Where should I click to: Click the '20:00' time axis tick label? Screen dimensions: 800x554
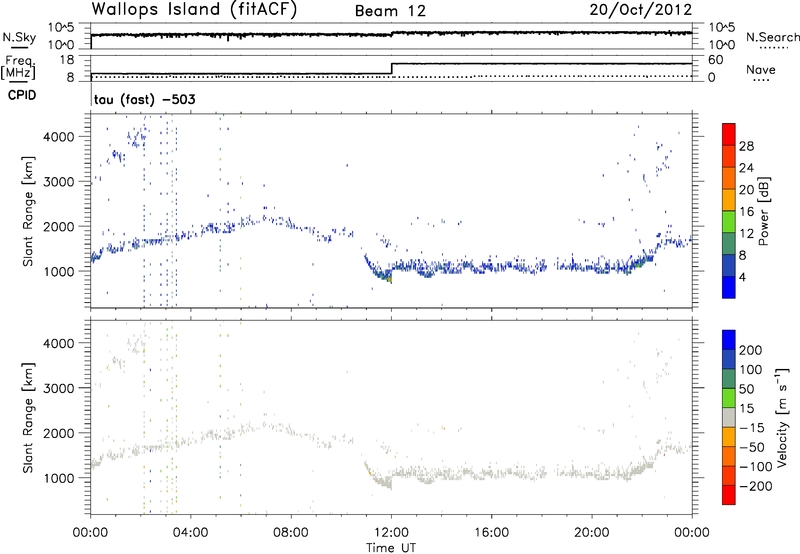(592, 533)
